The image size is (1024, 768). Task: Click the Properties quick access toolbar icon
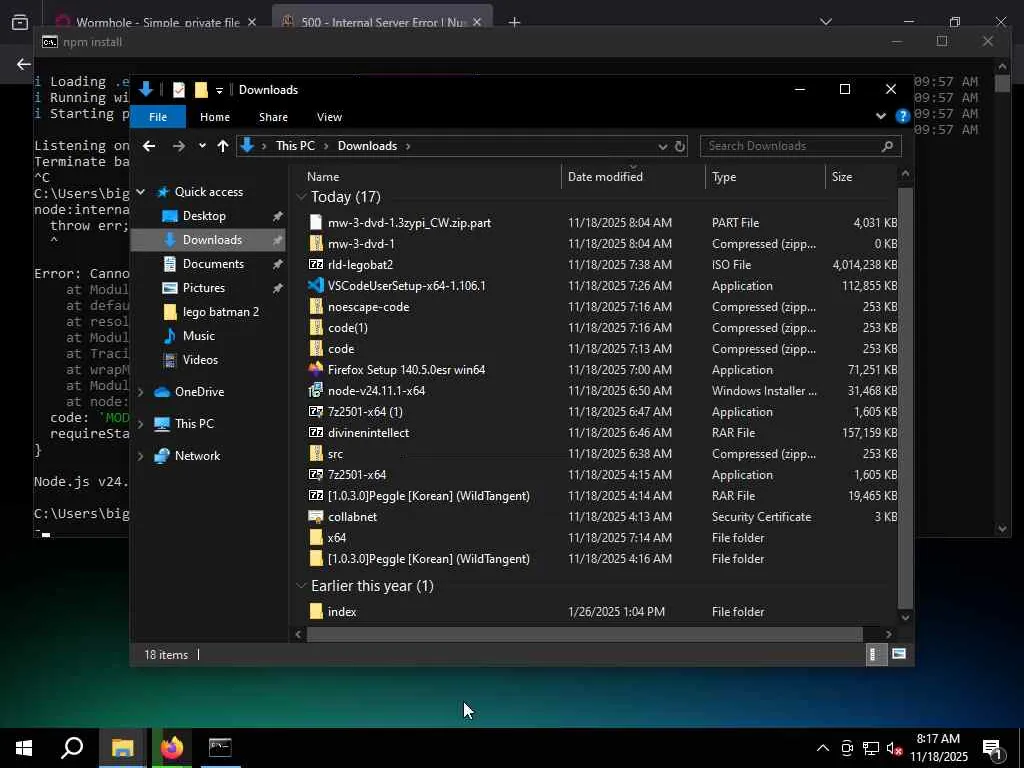[x=179, y=89]
